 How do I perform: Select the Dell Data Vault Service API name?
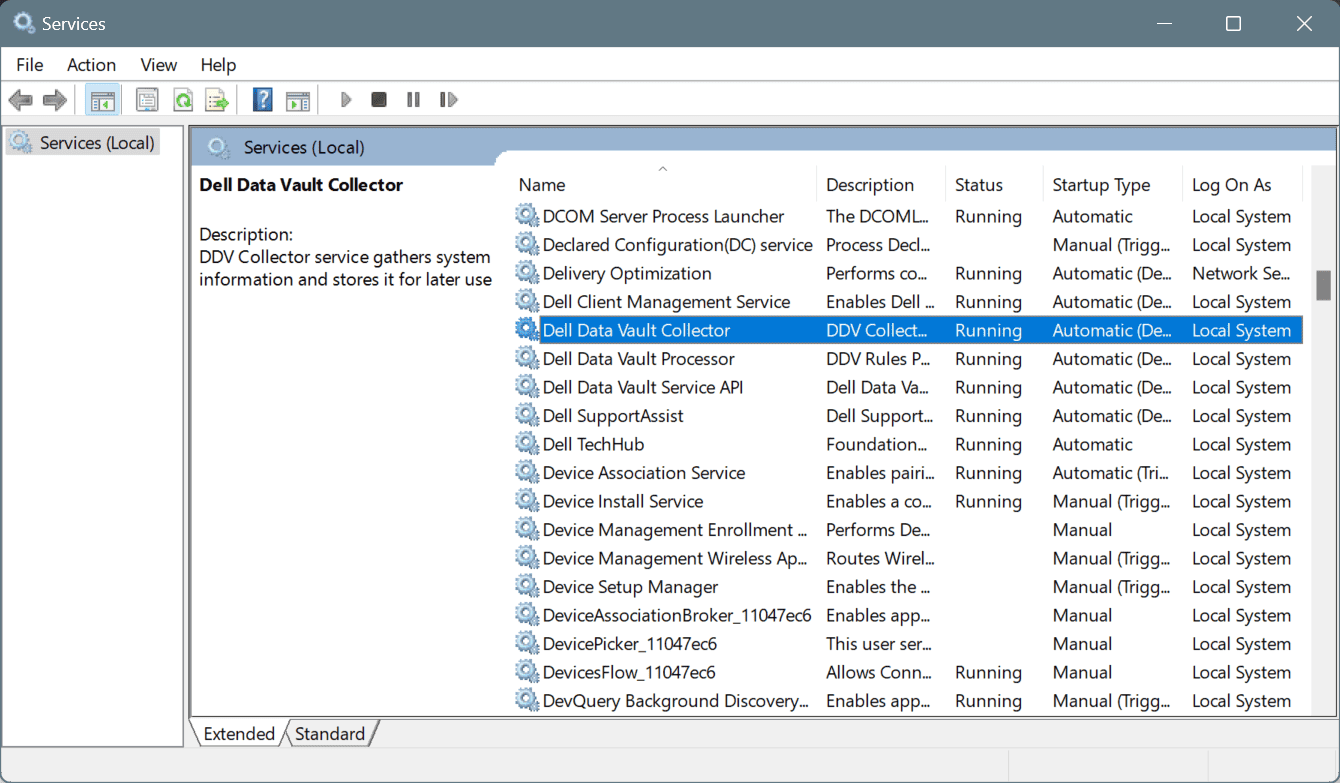tap(643, 387)
